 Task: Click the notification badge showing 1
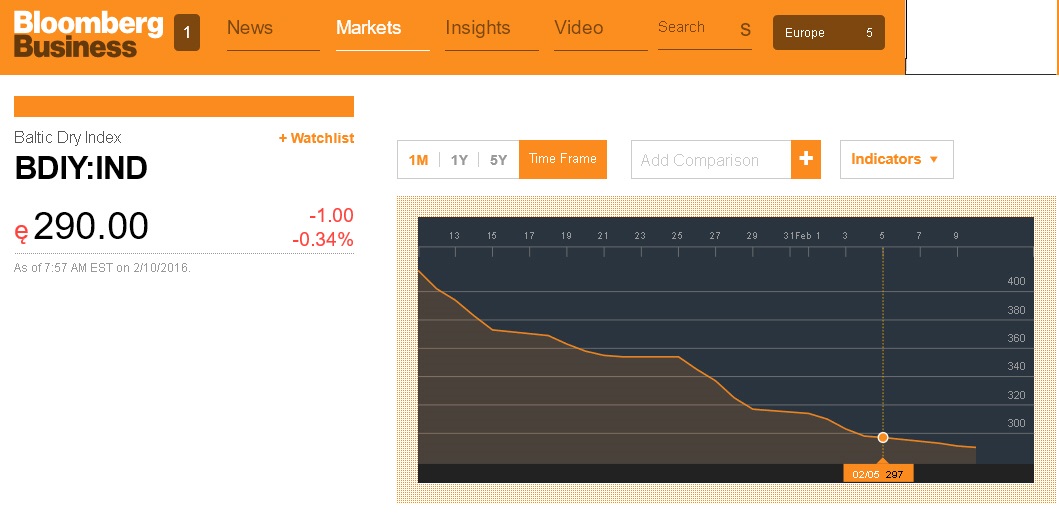pos(186,32)
